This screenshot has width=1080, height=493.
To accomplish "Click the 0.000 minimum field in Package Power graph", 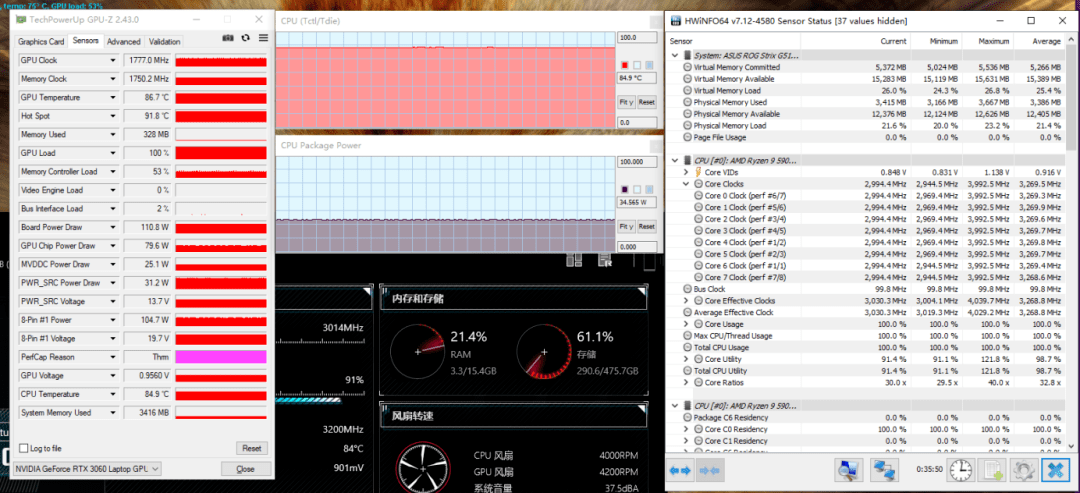I will [636, 246].
